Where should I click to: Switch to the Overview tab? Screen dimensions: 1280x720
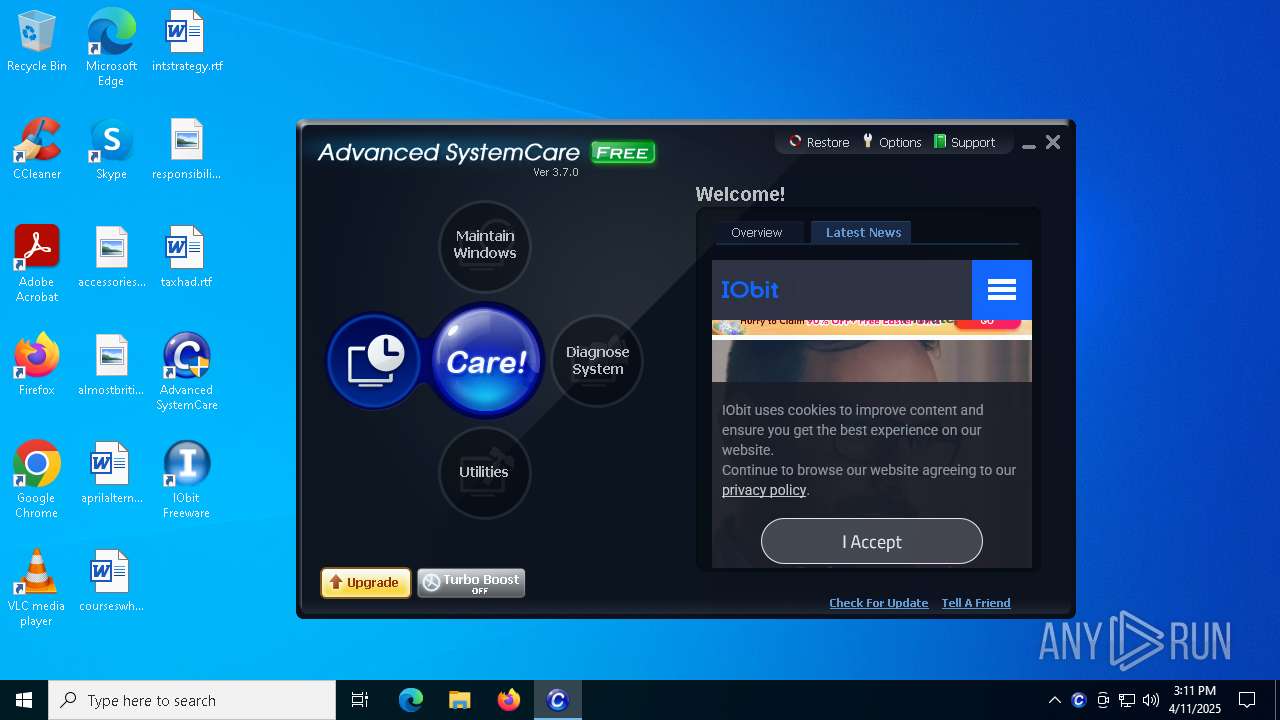click(757, 232)
